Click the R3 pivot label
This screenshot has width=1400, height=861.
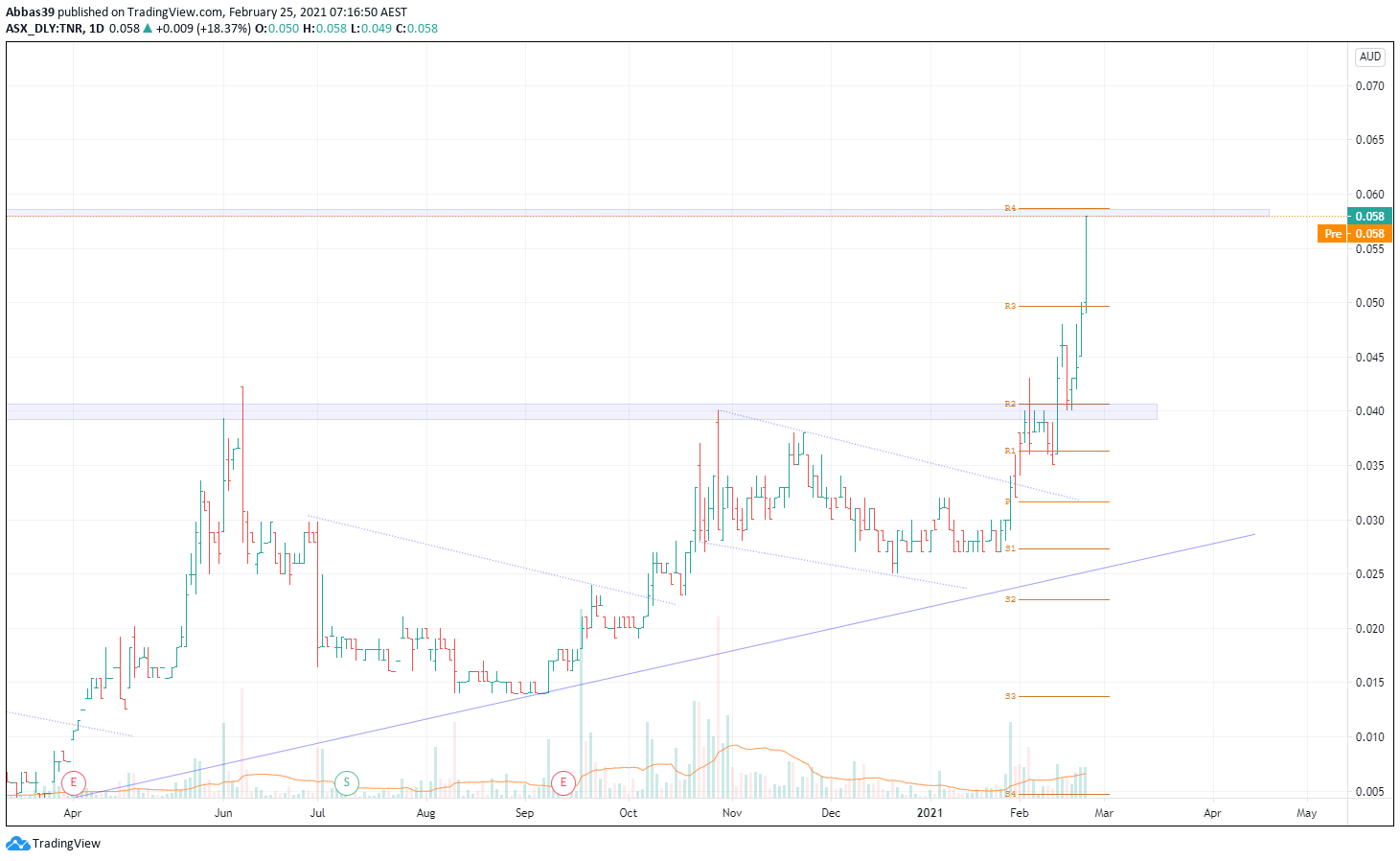point(1010,306)
